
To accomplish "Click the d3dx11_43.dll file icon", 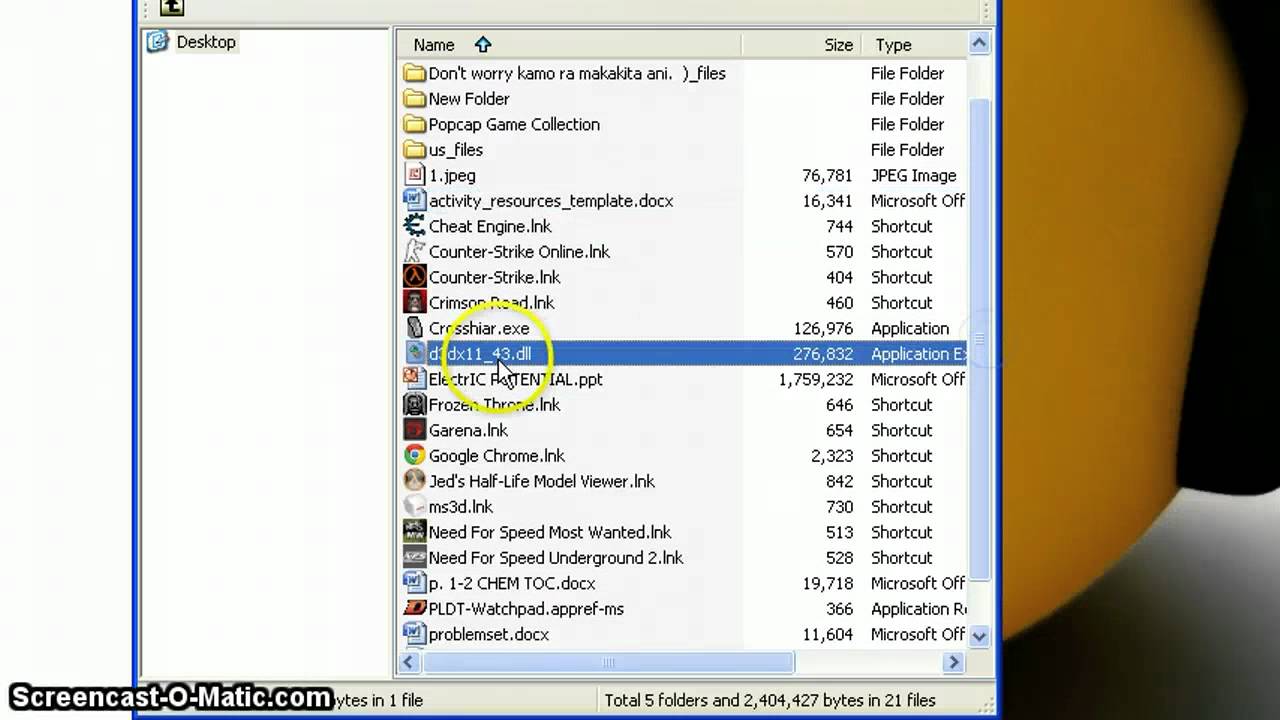I will [x=414, y=354].
